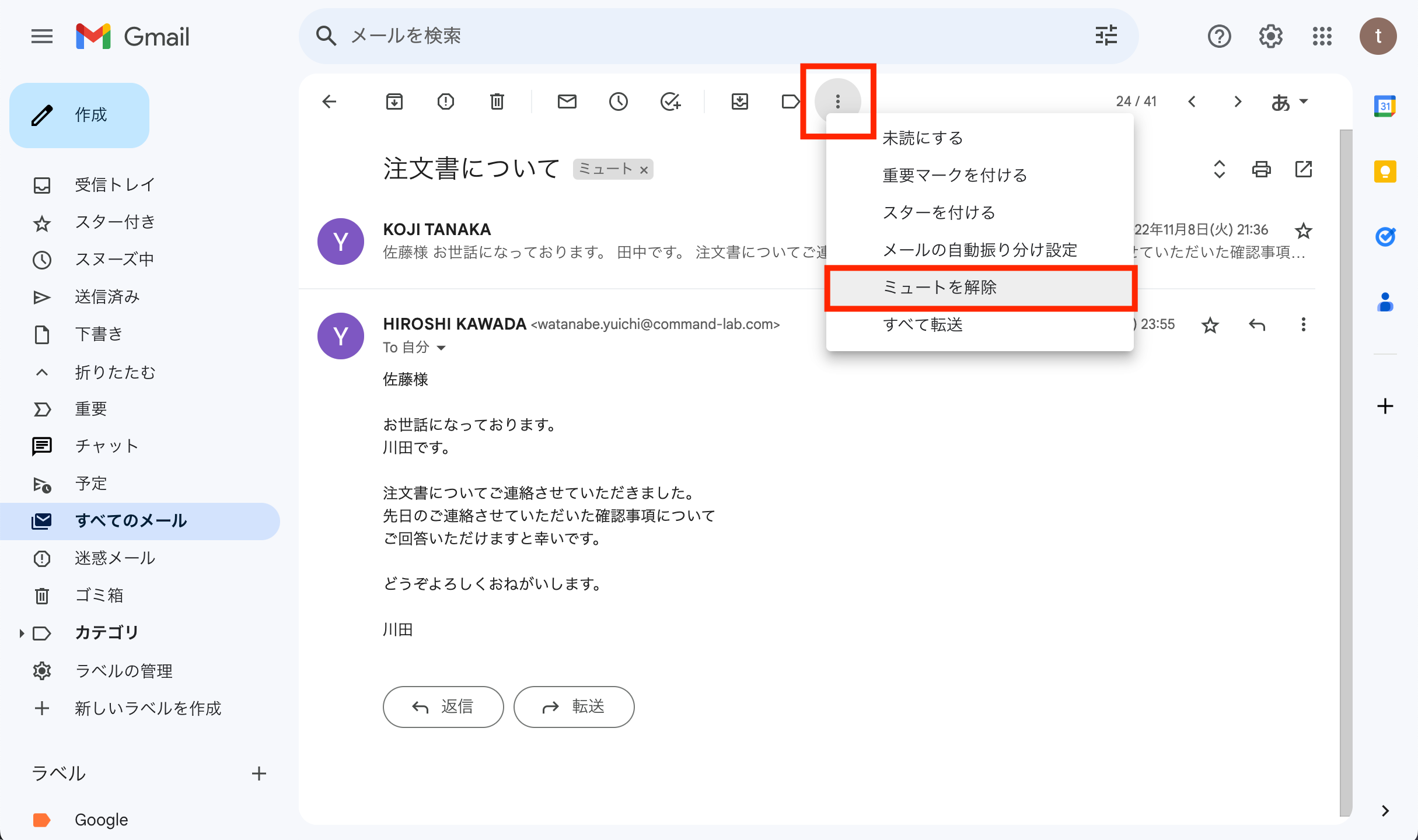
Task: Mark conversation as unread envelope icon
Action: (567, 101)
